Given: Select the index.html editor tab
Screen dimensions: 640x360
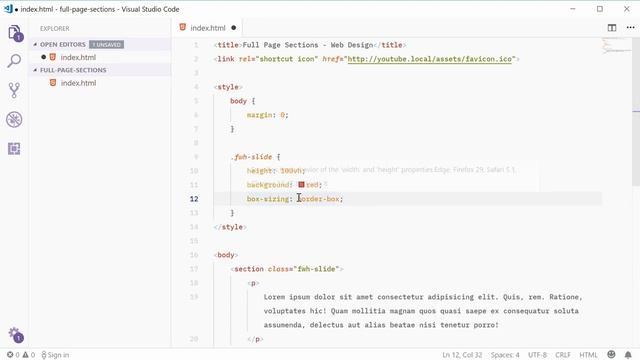Looking at the screenshot, I should [x=208, y=28].
